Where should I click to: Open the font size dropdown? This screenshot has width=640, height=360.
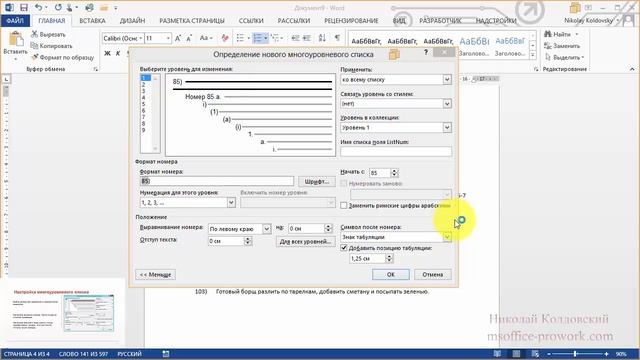[x=168, y=38]
